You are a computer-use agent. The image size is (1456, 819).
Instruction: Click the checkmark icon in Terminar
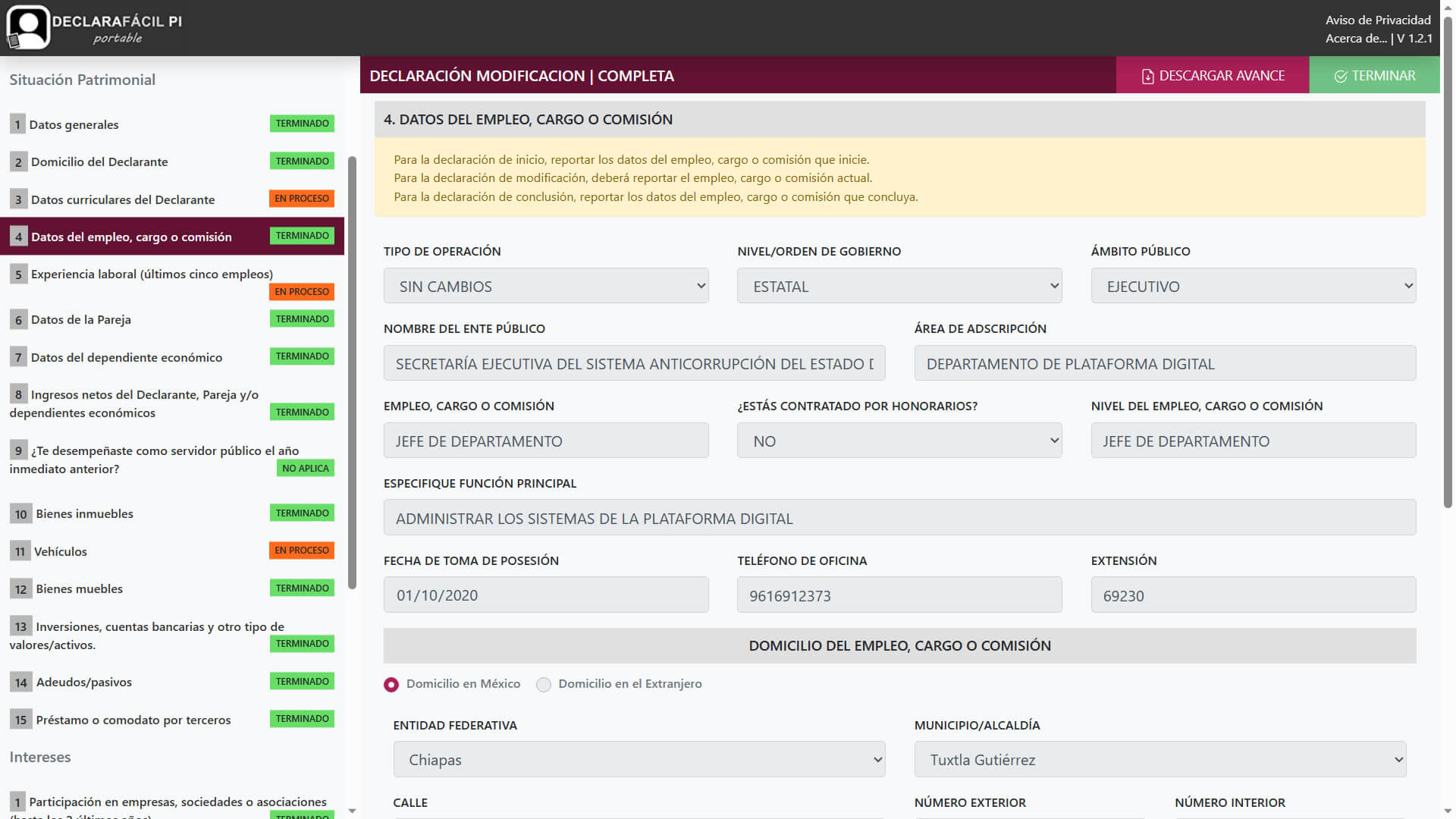point(1340,77)
